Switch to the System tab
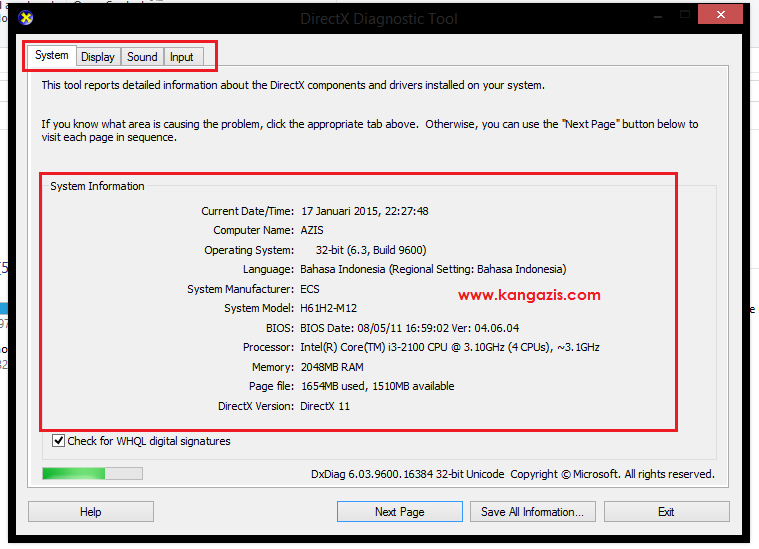 click(51, 55)
